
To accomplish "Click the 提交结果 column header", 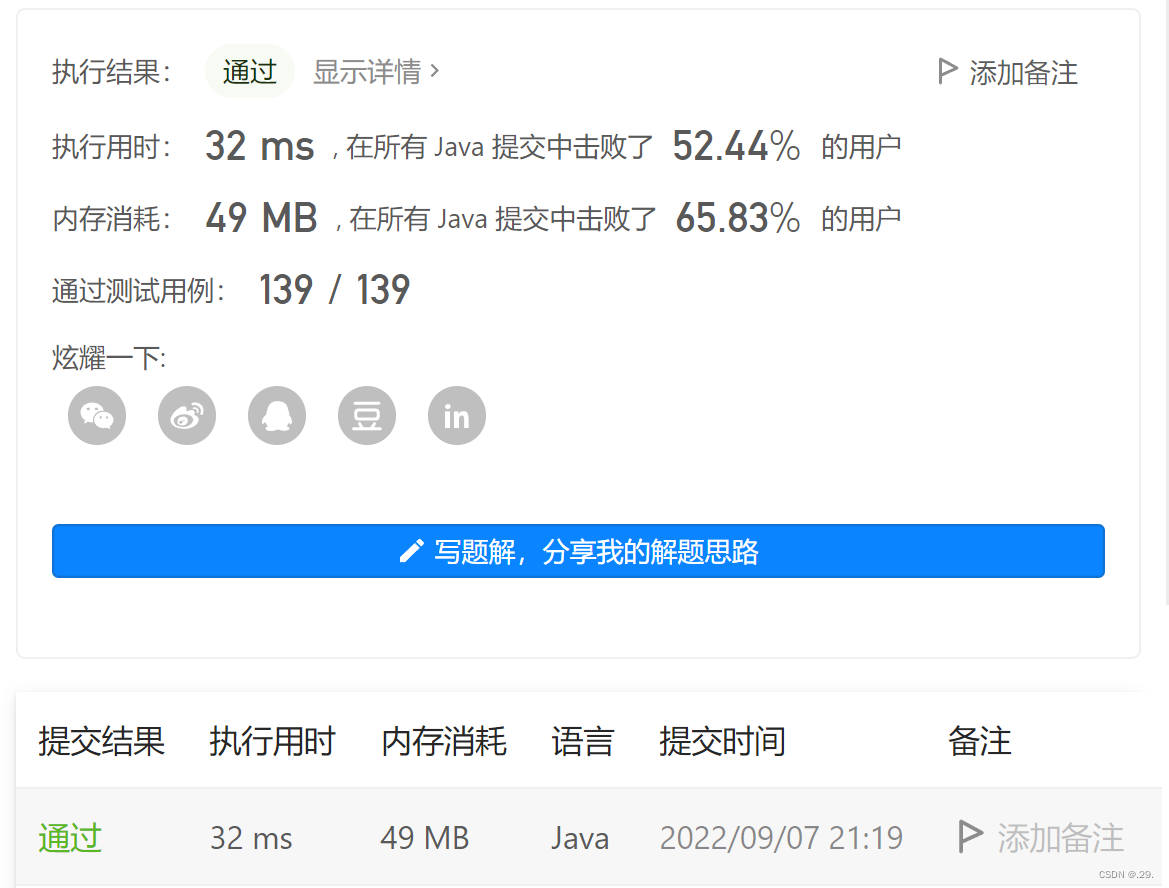I will (x=101, y=742).
